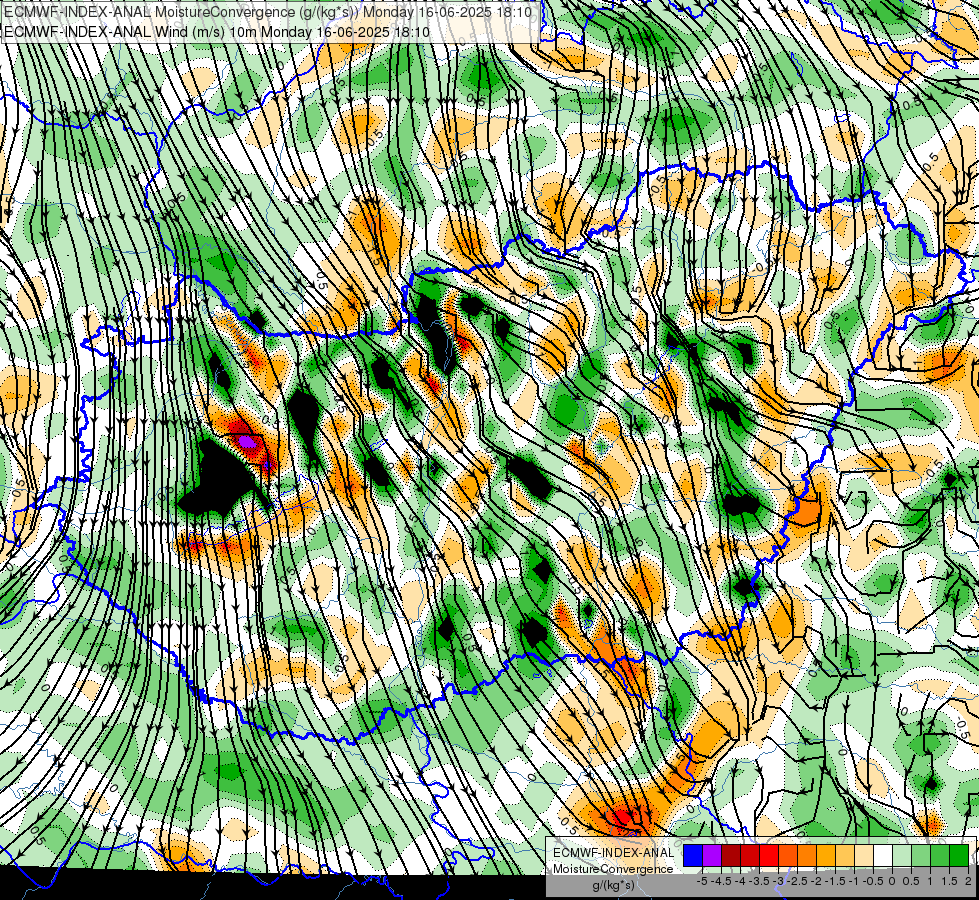Pick the blue legend swatch below -5
Image resolution: width=979 pixels, height=900 pixels.
[693, 856]
